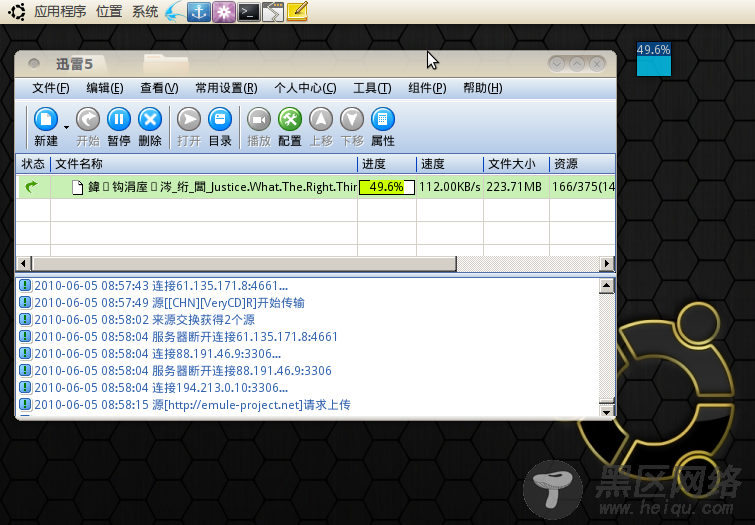Open the 位置 menu in top panel
This screenshot has width=755, height=525.
pyautogui.click(x=109, y=11)
